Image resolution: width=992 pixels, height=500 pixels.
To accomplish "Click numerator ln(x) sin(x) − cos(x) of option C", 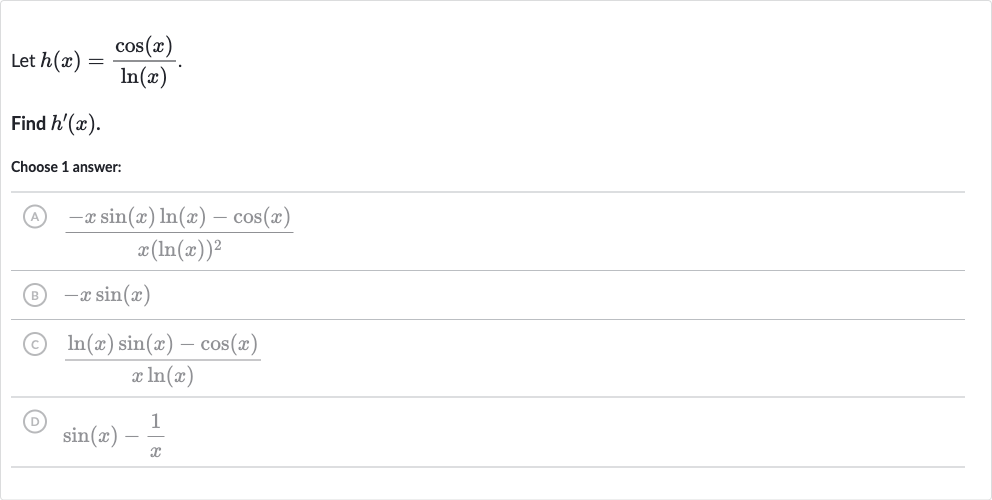I will (163, 344).
